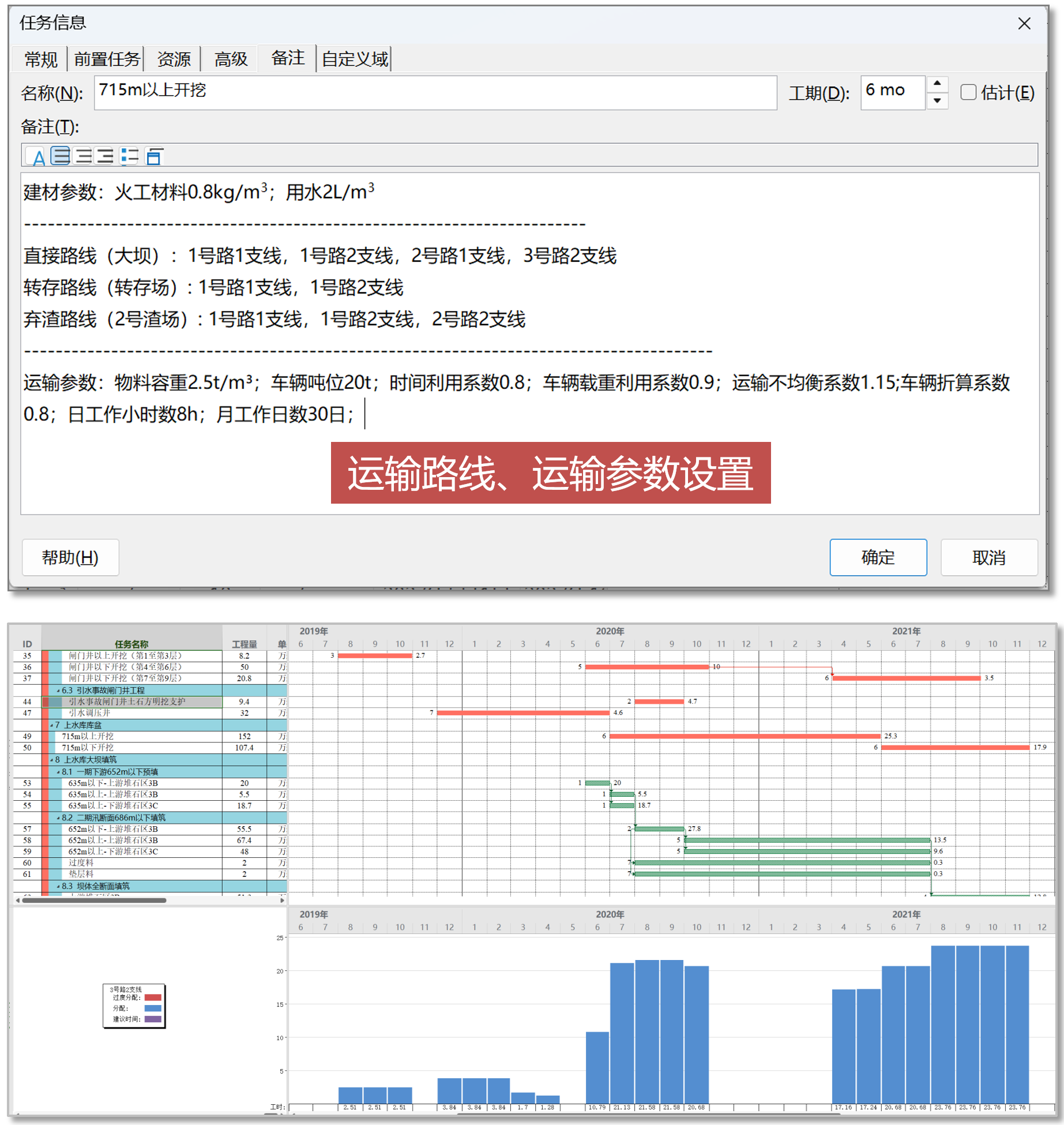The height and width of the screenshot is (1125, 1064).
Task: Close the 任务信息 dialog with the X
Action: [x=1024, y=24]
